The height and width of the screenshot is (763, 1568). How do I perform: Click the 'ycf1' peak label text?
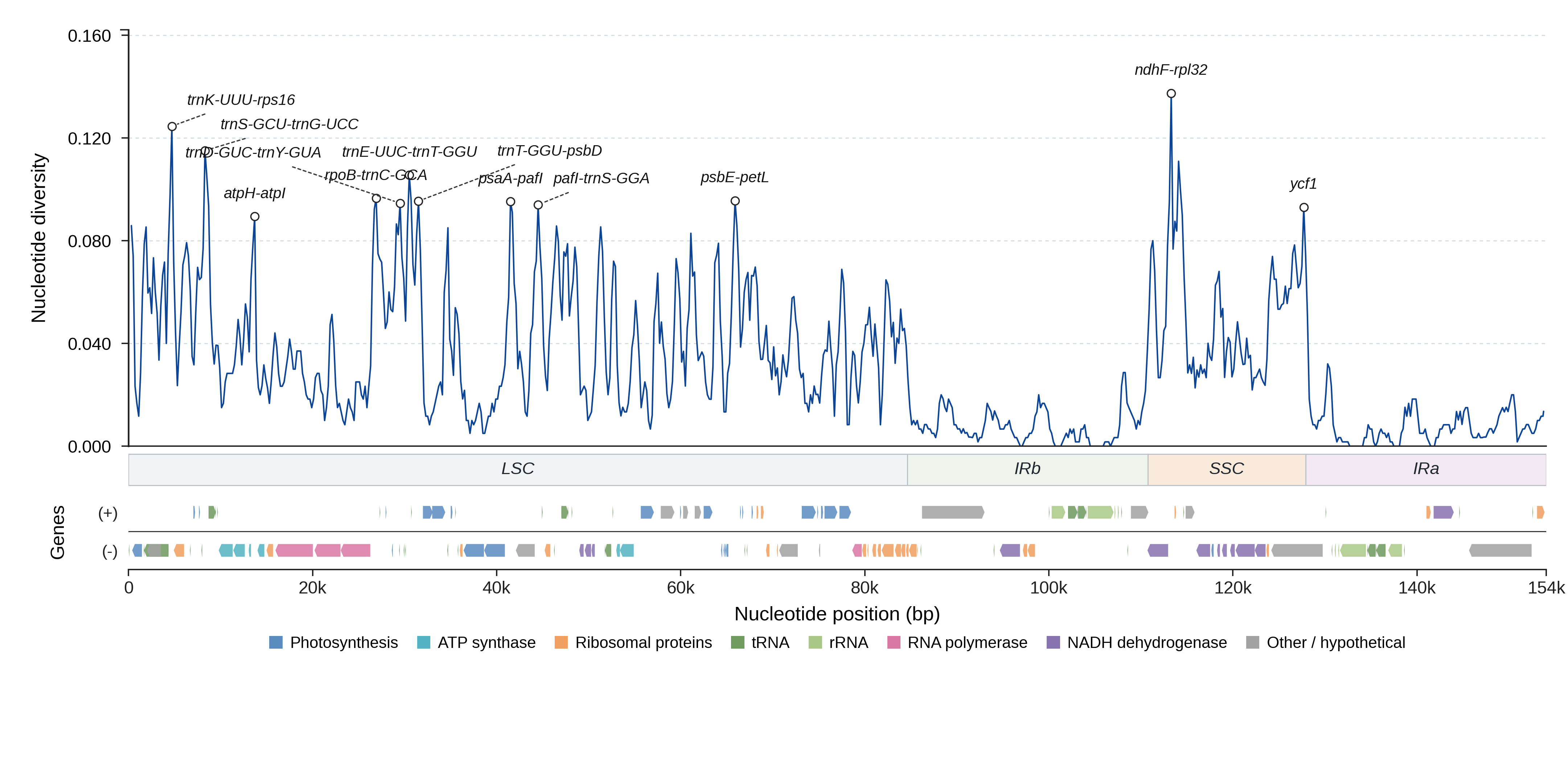tap(1303, 184)
